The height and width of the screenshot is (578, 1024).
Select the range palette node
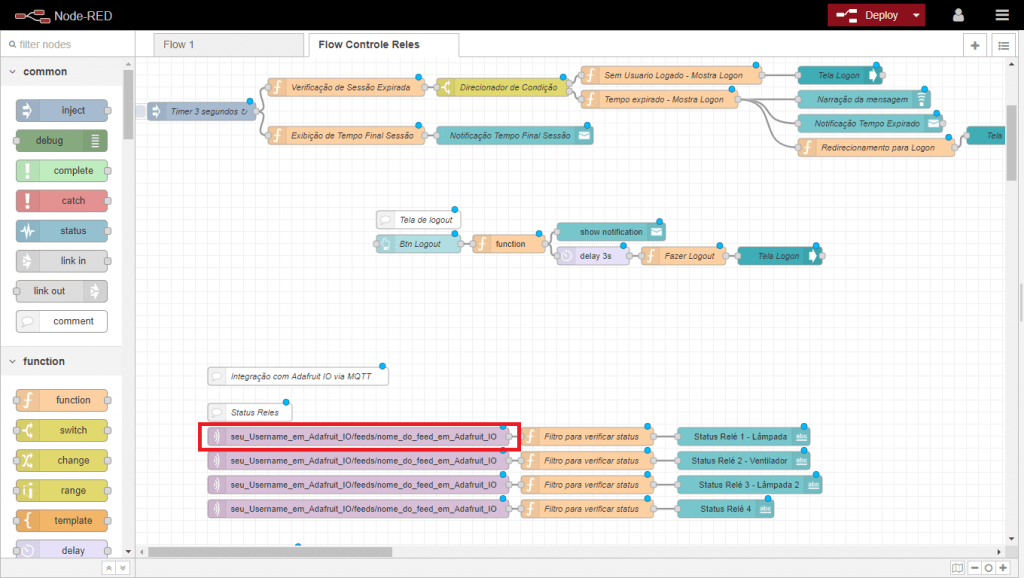(x=62, y=490)
